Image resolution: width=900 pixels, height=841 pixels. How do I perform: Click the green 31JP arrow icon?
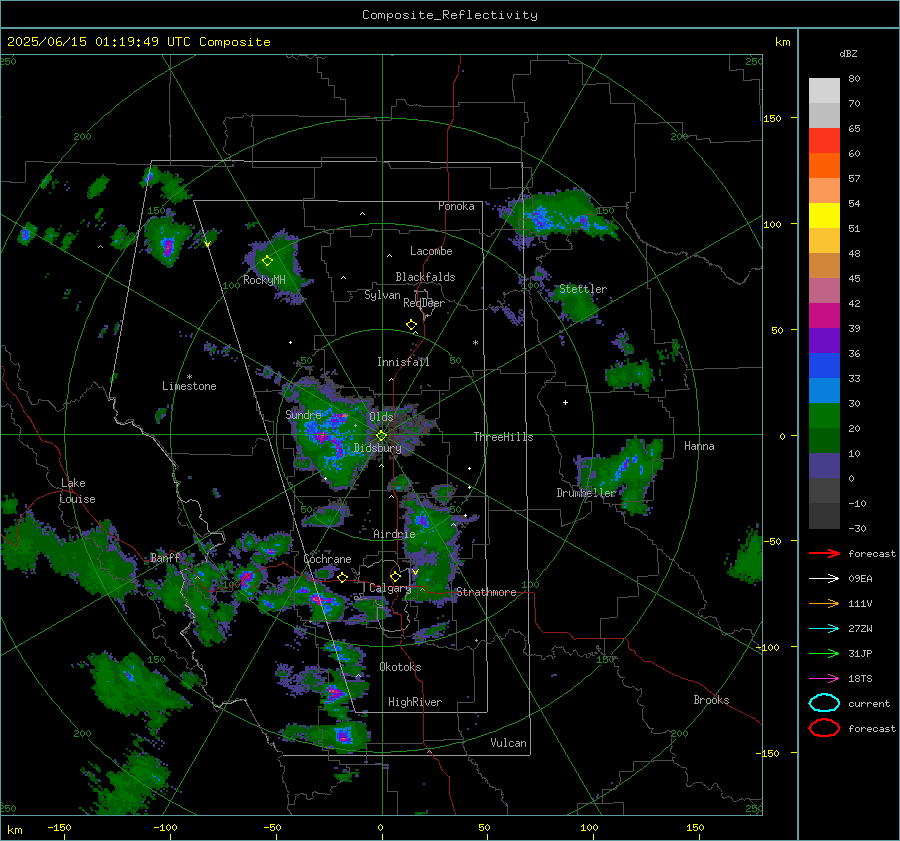[x=824, y=653]
